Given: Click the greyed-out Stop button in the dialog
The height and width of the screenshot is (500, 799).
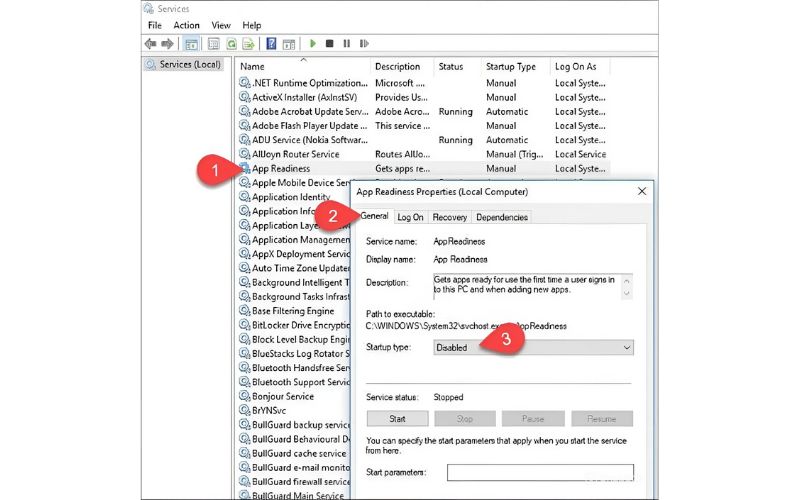Looking at the screenshot, I should pyautogui.click(x=465, y=419).
